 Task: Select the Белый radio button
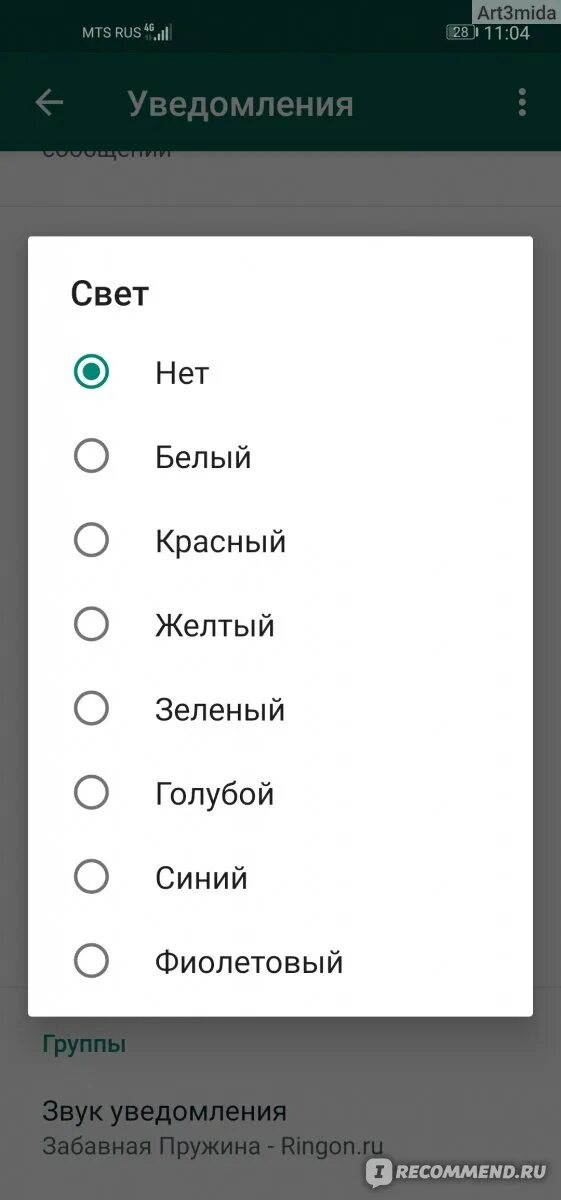pos(91,457)
